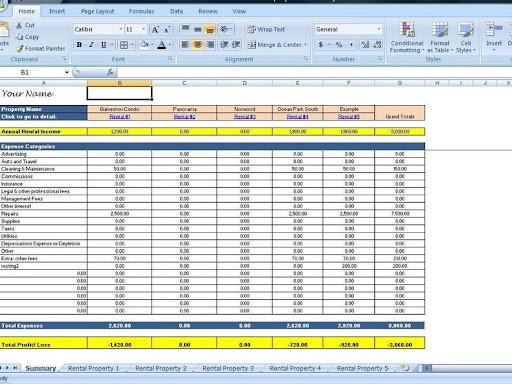Click Merge & Center button
Image resolution: width=512 pixels, height=384 pixels.
click(x=274, y=45)
